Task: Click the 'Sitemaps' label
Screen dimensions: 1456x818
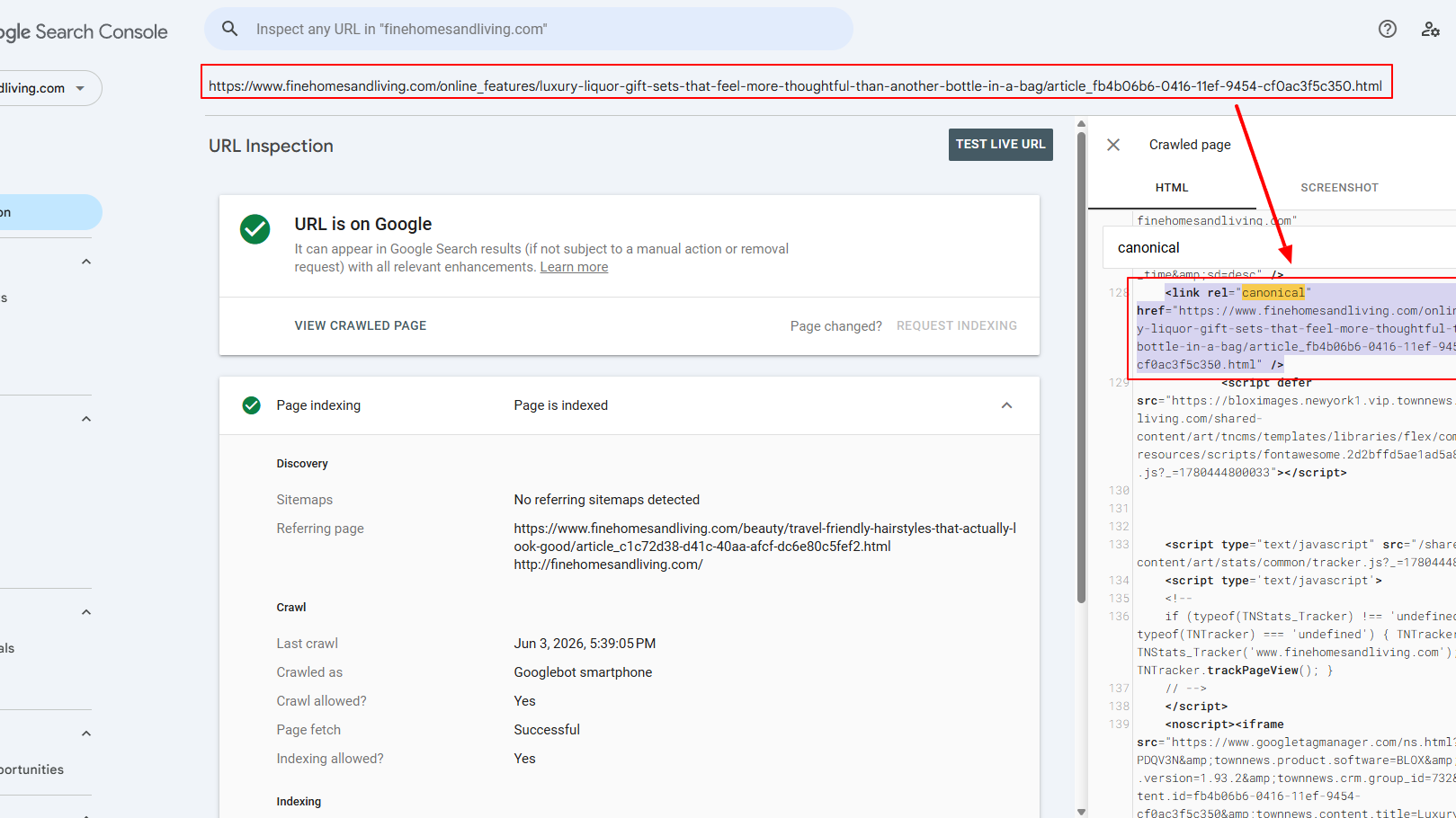Action: [305, 500]
